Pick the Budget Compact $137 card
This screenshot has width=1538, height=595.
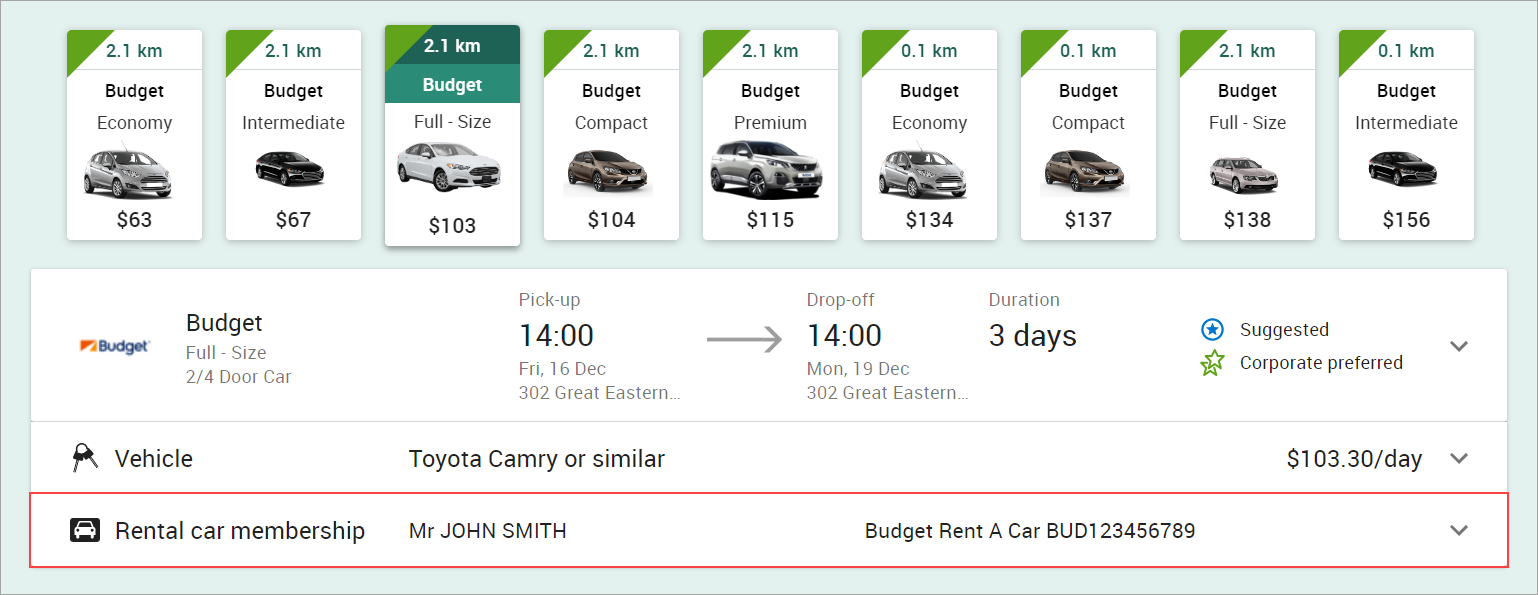pyautogui.click(x=1088, y=135)
